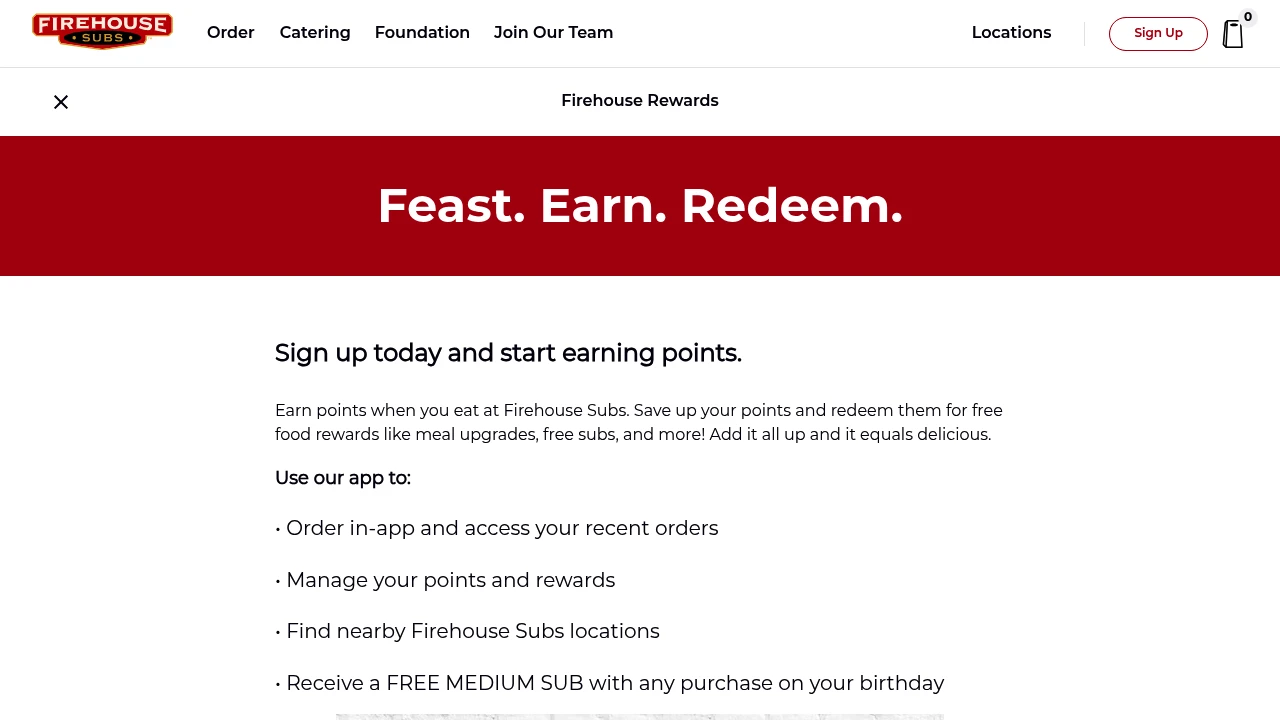This screenshot has width=1280, height=720.
Task: Click the Sign Up button
Action: 1157,33
